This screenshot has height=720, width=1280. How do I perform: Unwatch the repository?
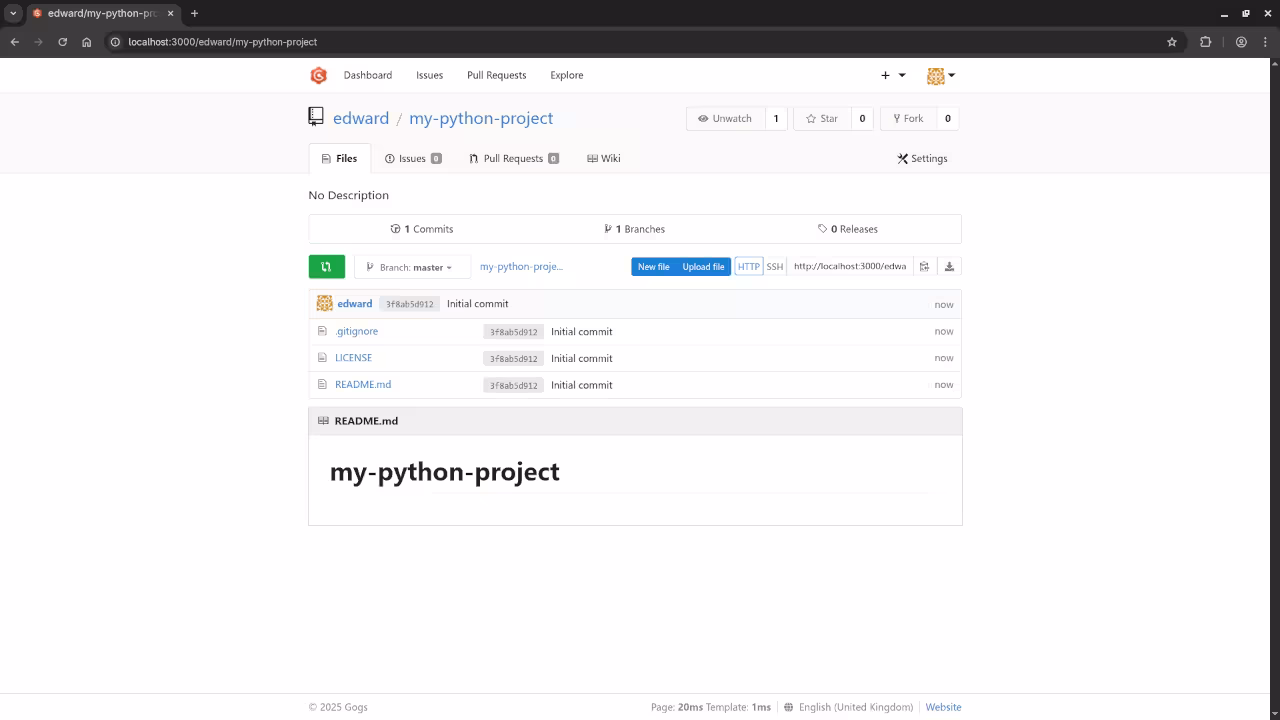(x=724, y=118)
